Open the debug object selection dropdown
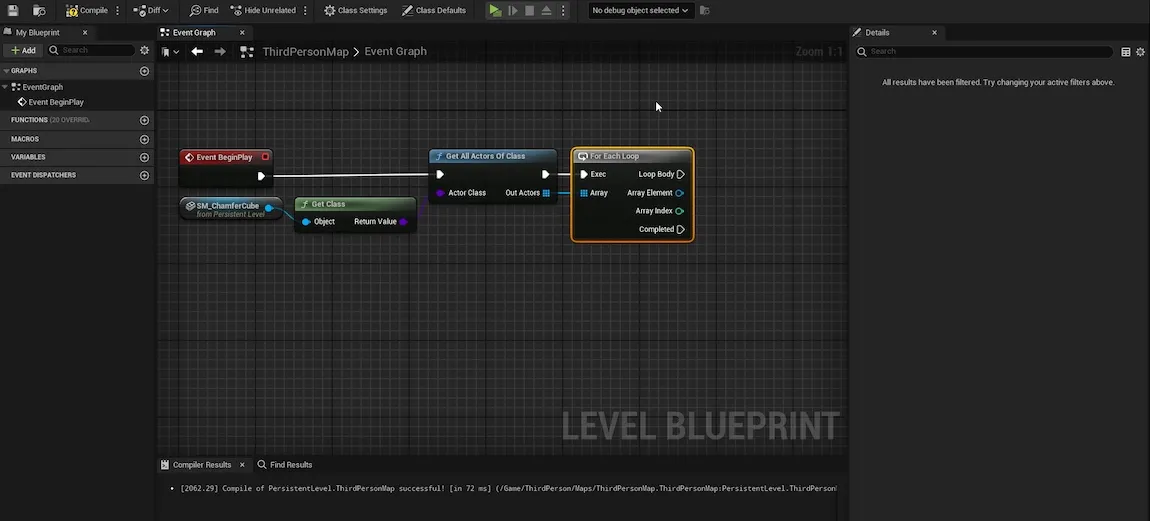 (640, 10)
